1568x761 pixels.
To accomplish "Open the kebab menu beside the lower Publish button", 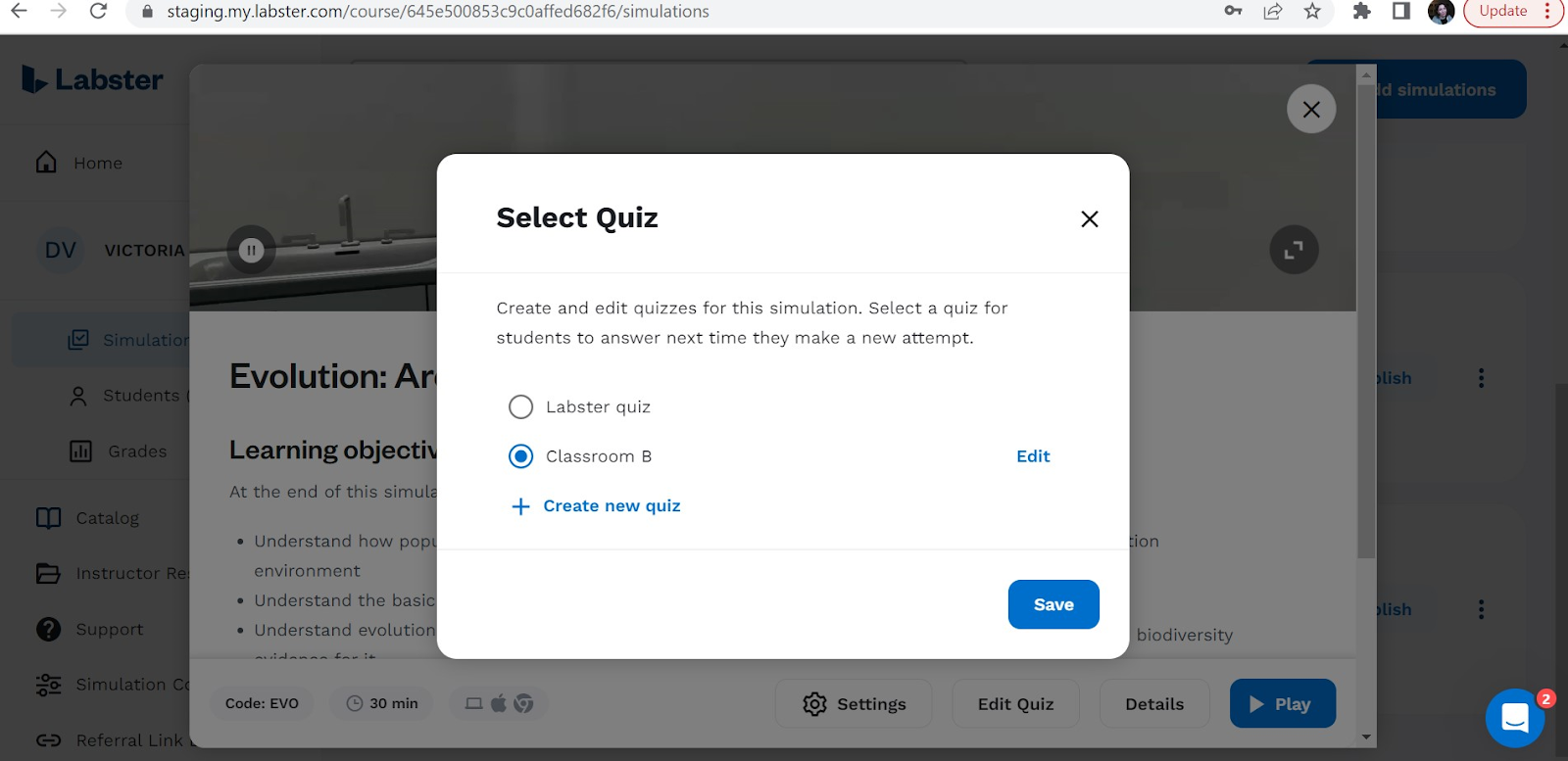I will [1481, 608].
